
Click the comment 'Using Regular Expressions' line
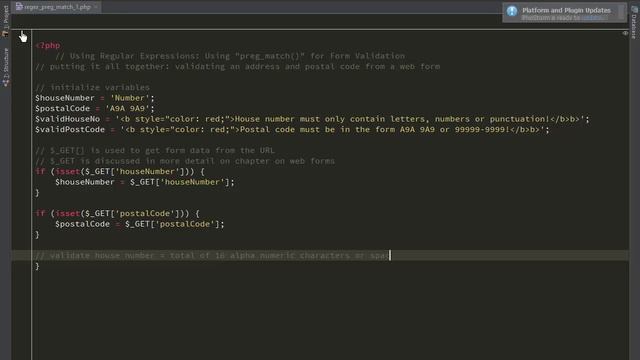pos(230,56)
